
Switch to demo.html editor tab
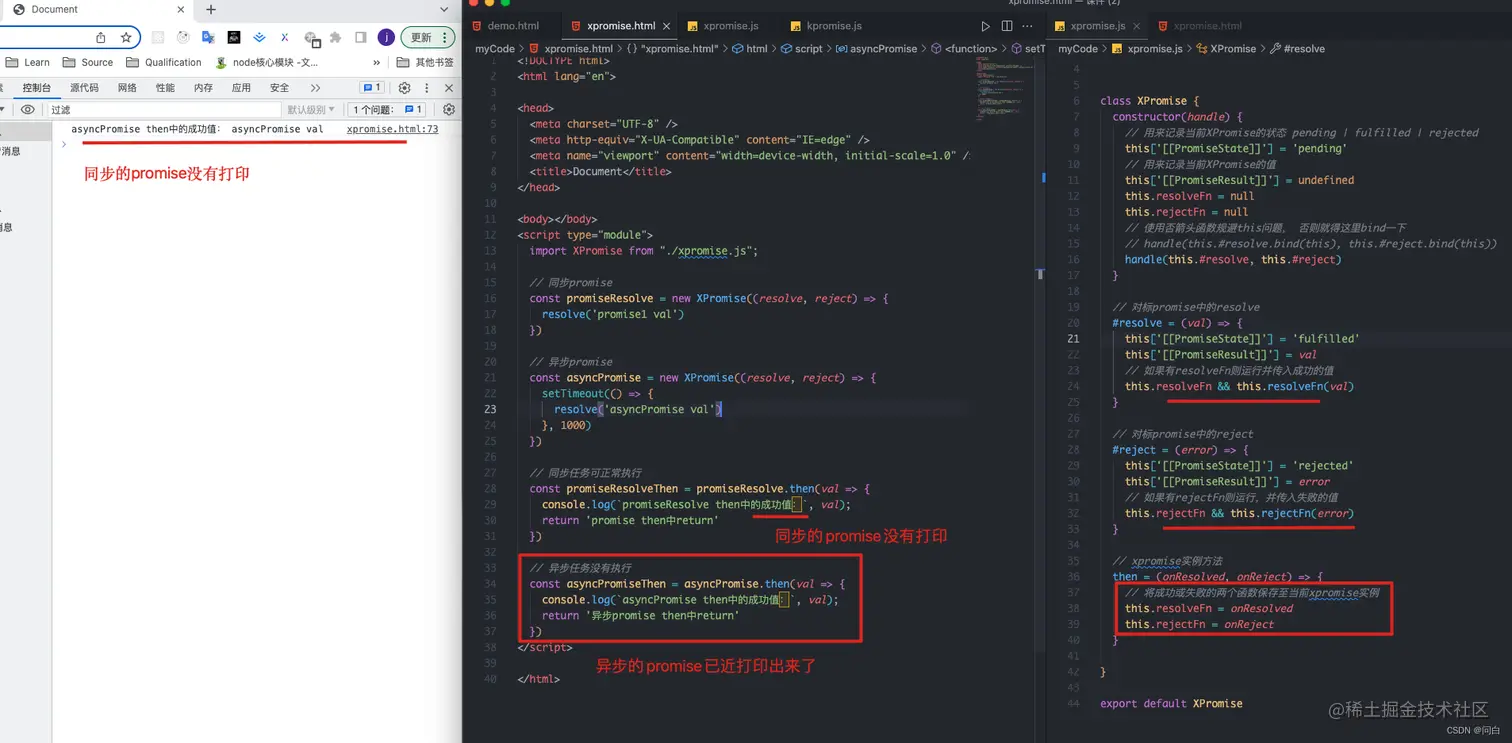coord(505,26)
